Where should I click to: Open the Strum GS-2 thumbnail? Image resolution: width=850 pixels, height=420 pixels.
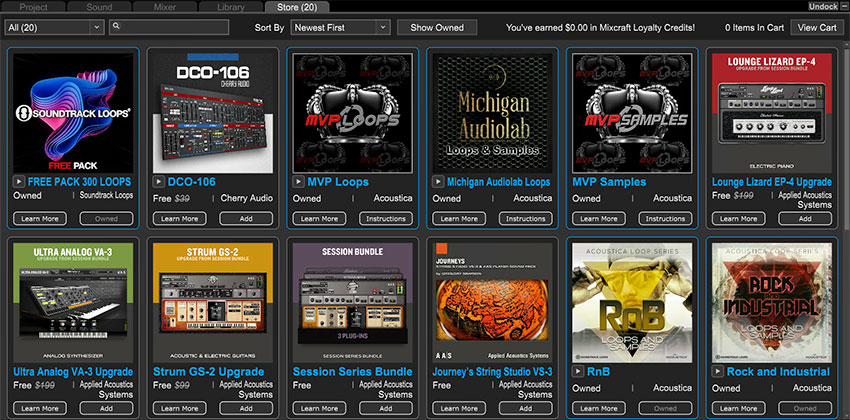coord(213,302)
